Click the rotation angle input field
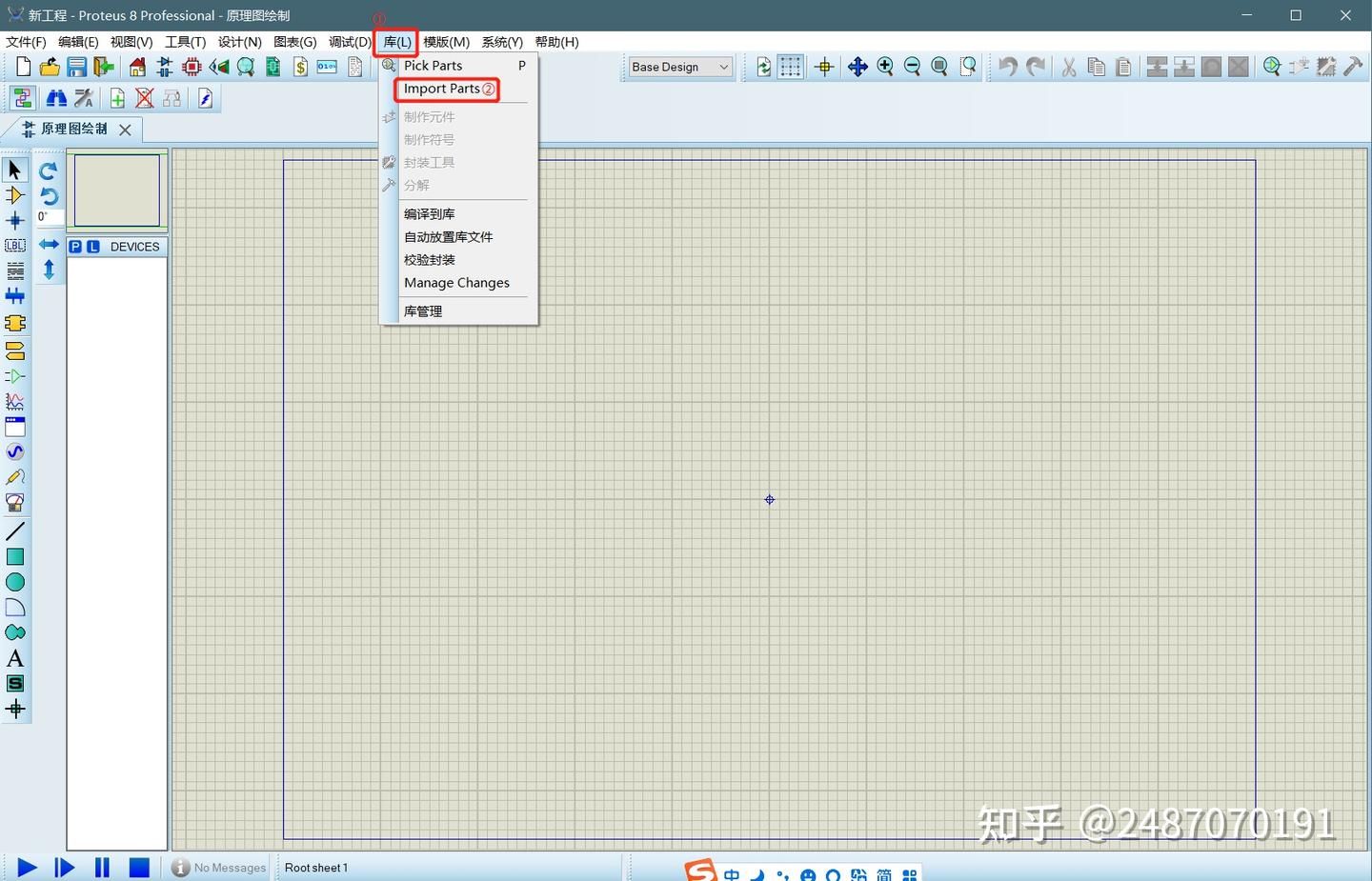1372x881 pixels. click(50, 218)
